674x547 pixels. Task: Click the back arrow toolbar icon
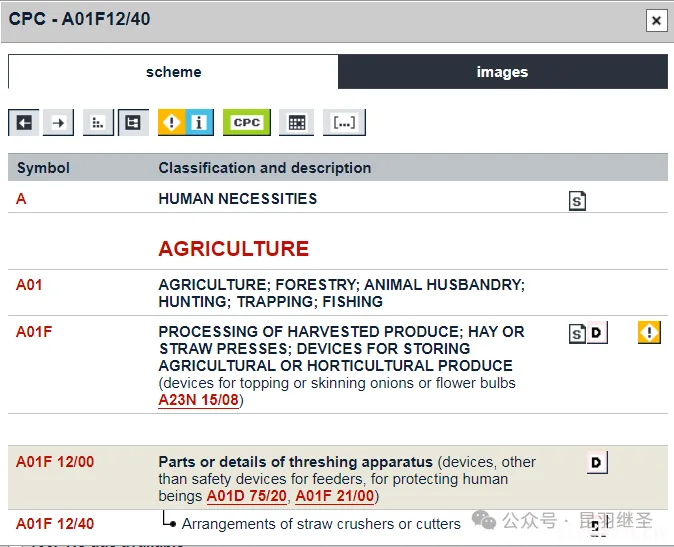click(24, 122)
